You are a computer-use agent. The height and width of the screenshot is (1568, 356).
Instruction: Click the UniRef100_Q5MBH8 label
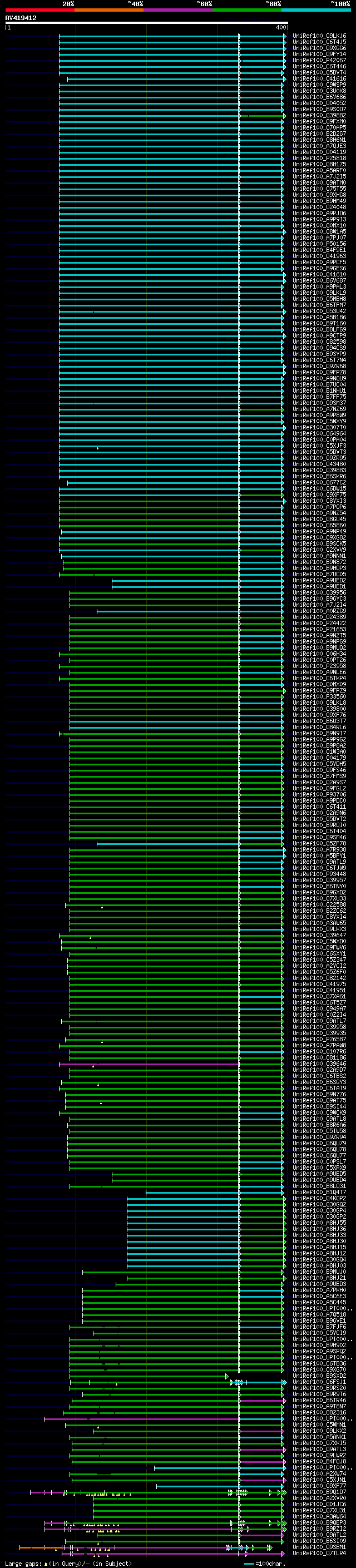pos(319,299)
